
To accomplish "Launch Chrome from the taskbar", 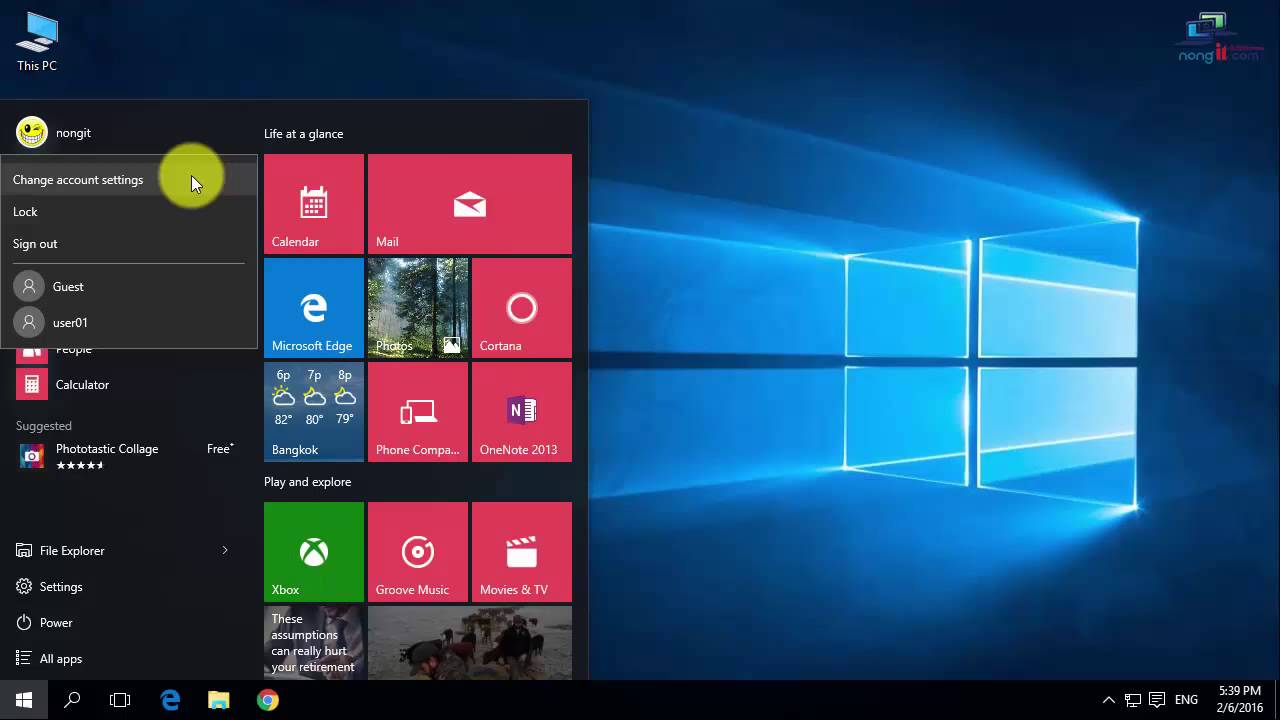I will pyautogui.click(x=267, y=700).
